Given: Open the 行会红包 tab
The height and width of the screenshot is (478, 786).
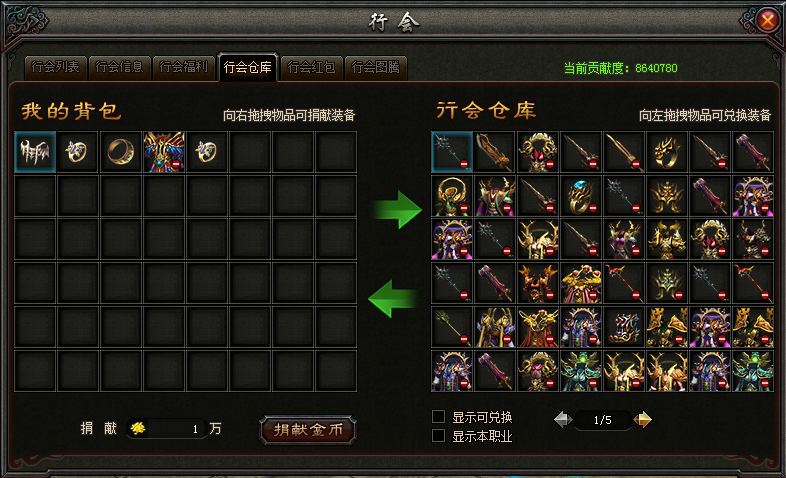Looking at the screenshot, I should point(312,67).
